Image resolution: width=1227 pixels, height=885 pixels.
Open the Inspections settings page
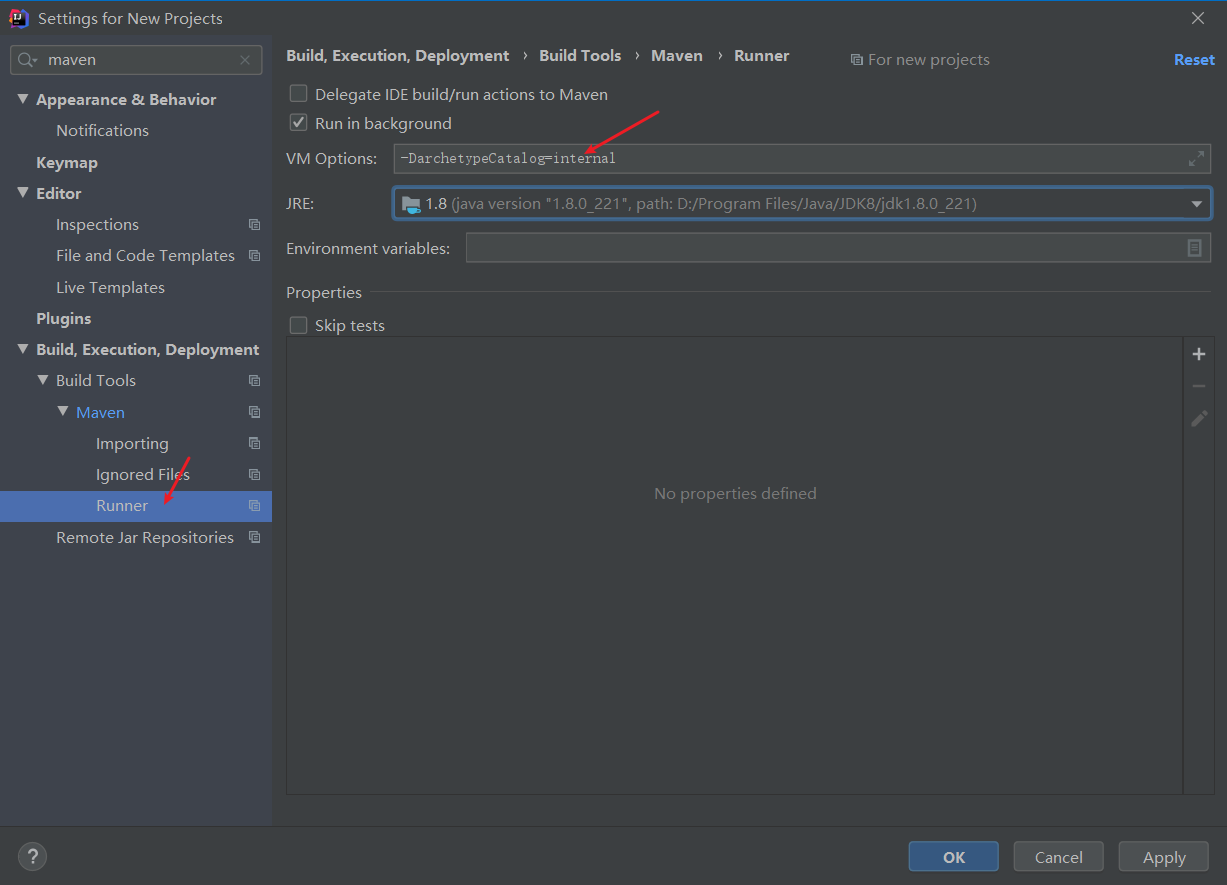[x=97, y=225]
